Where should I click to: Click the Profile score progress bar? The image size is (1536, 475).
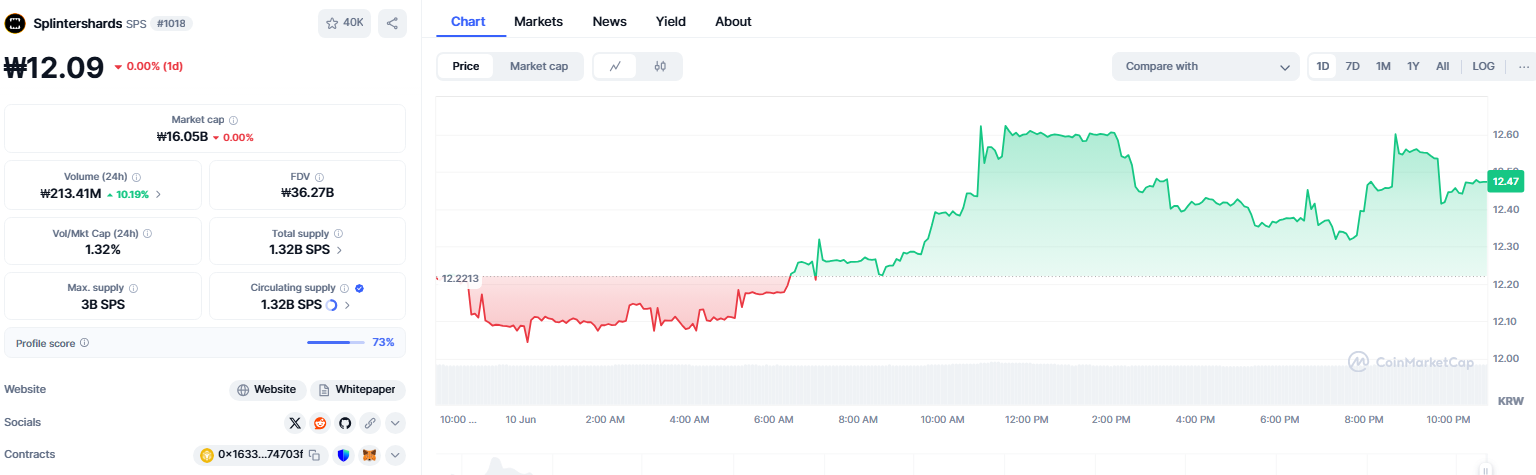tap(336, 343)
